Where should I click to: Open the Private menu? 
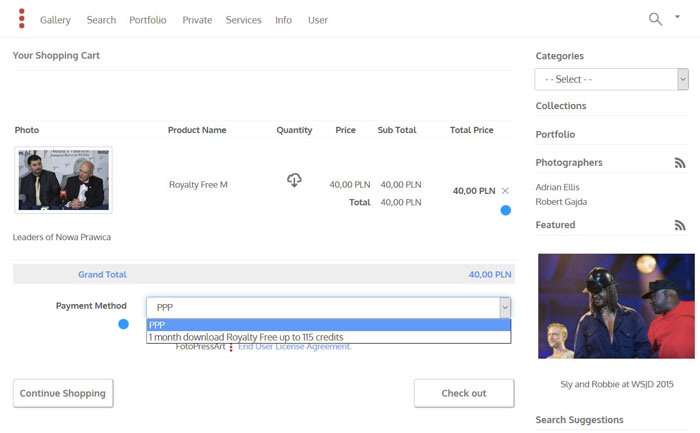click(197, 20)
